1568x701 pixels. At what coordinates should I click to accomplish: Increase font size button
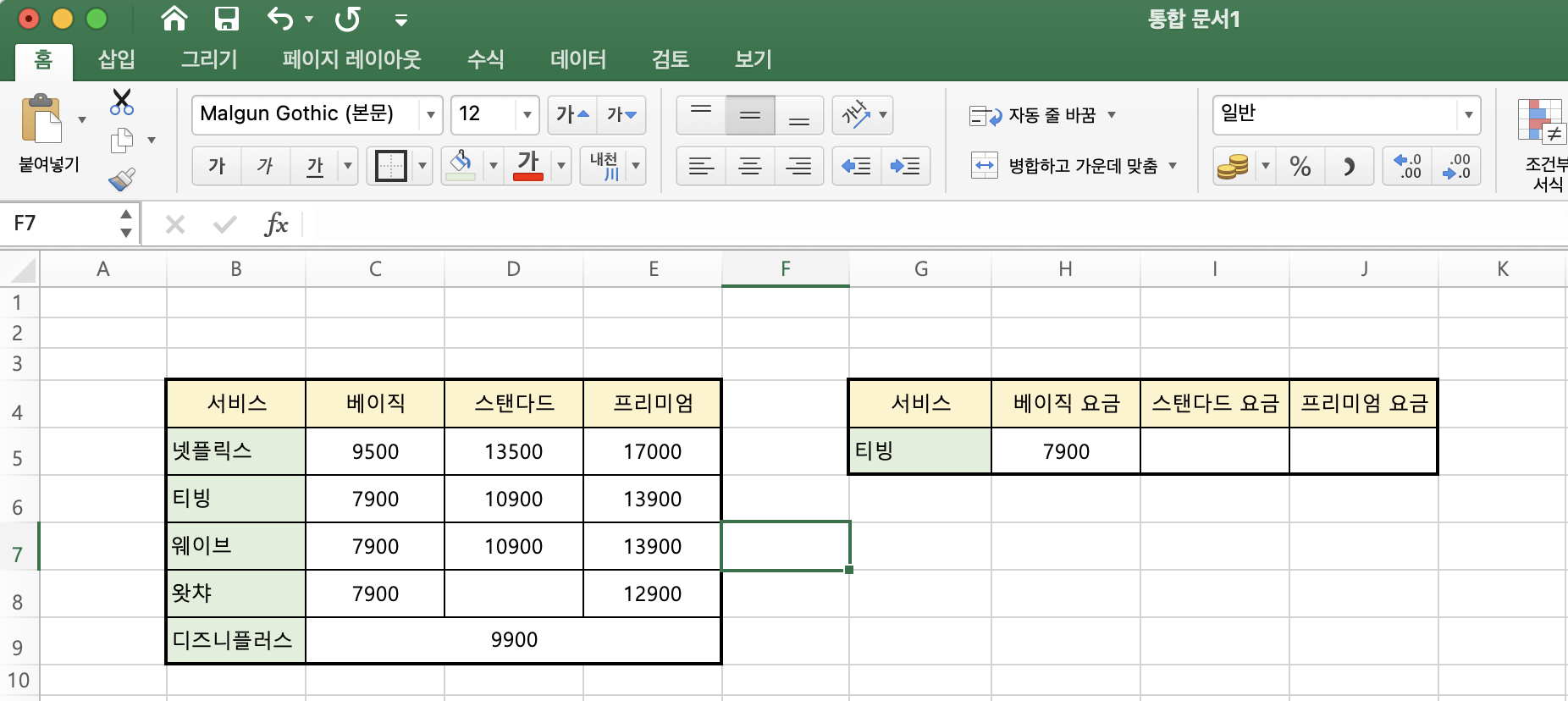(x=572, y=115)
